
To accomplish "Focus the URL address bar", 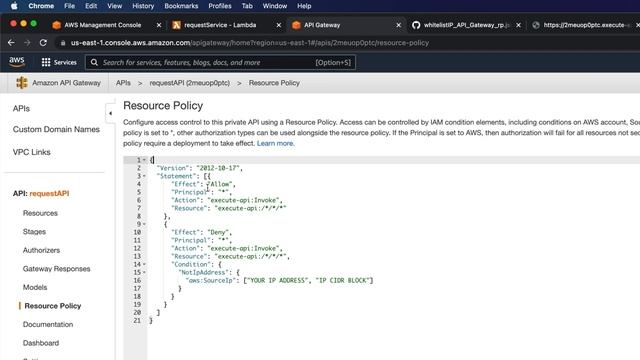I will [x=250, y=43].
